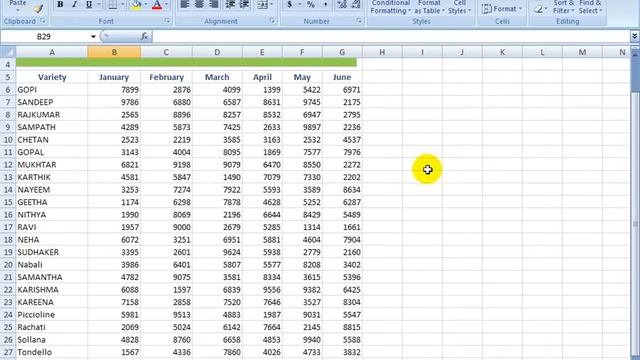The height and width of the screenshot is (360, 640).
Task: Open the Font dialog launcher
Action: coord(167,21)
